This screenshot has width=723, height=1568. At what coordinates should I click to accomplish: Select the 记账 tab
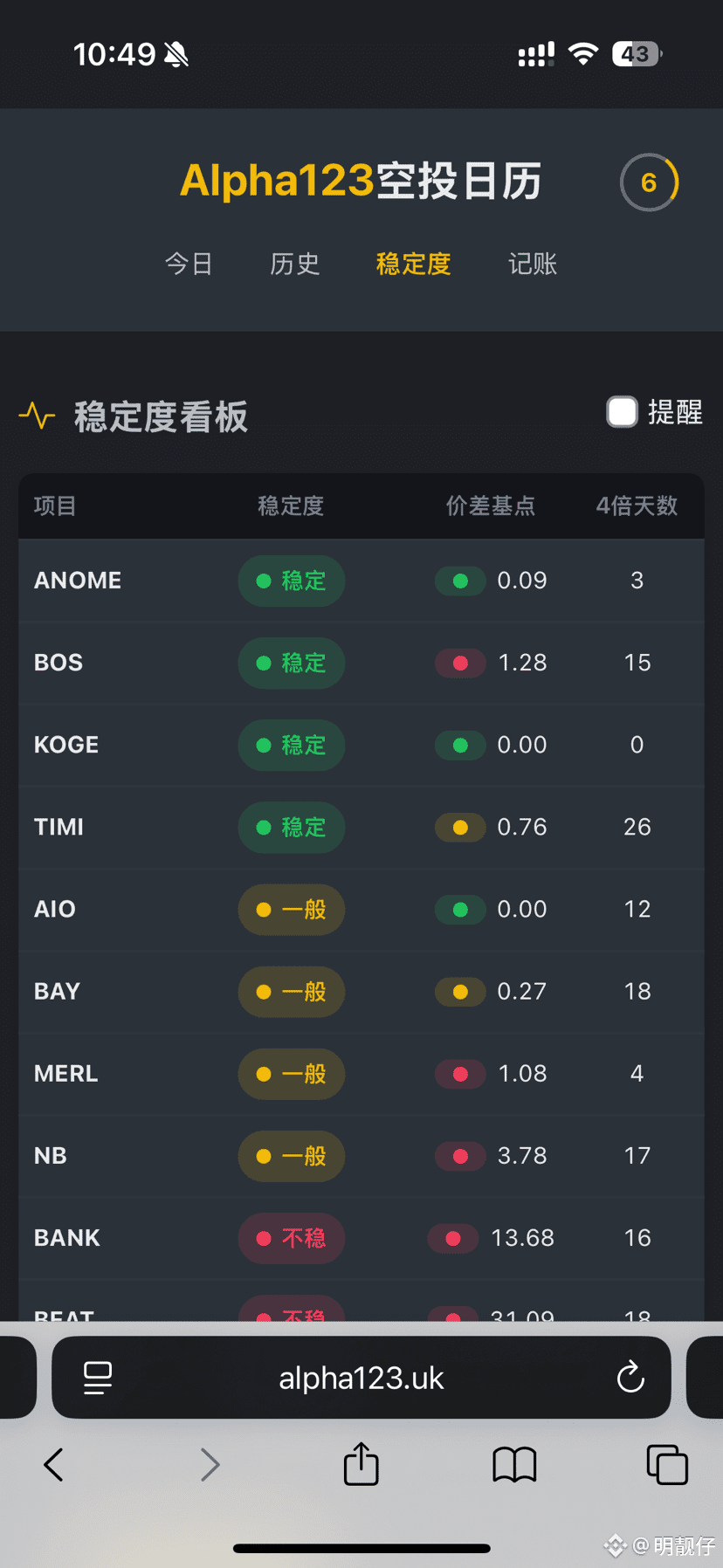533,264
